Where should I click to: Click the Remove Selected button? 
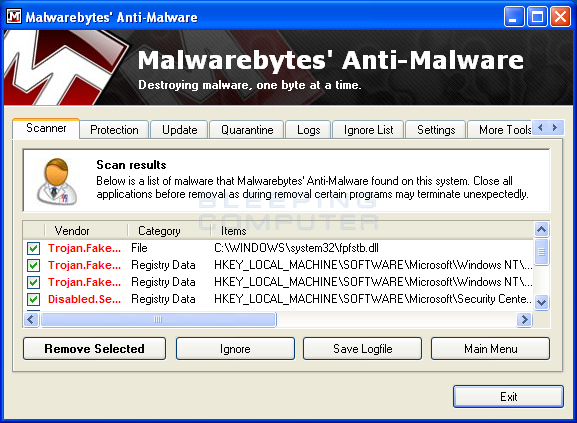pyautogui.click(x=95, y=349)
